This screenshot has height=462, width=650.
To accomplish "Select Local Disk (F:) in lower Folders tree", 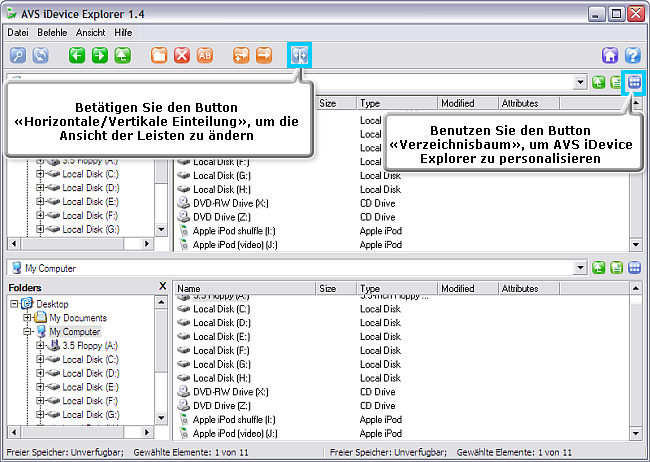I will coord(90,401).
